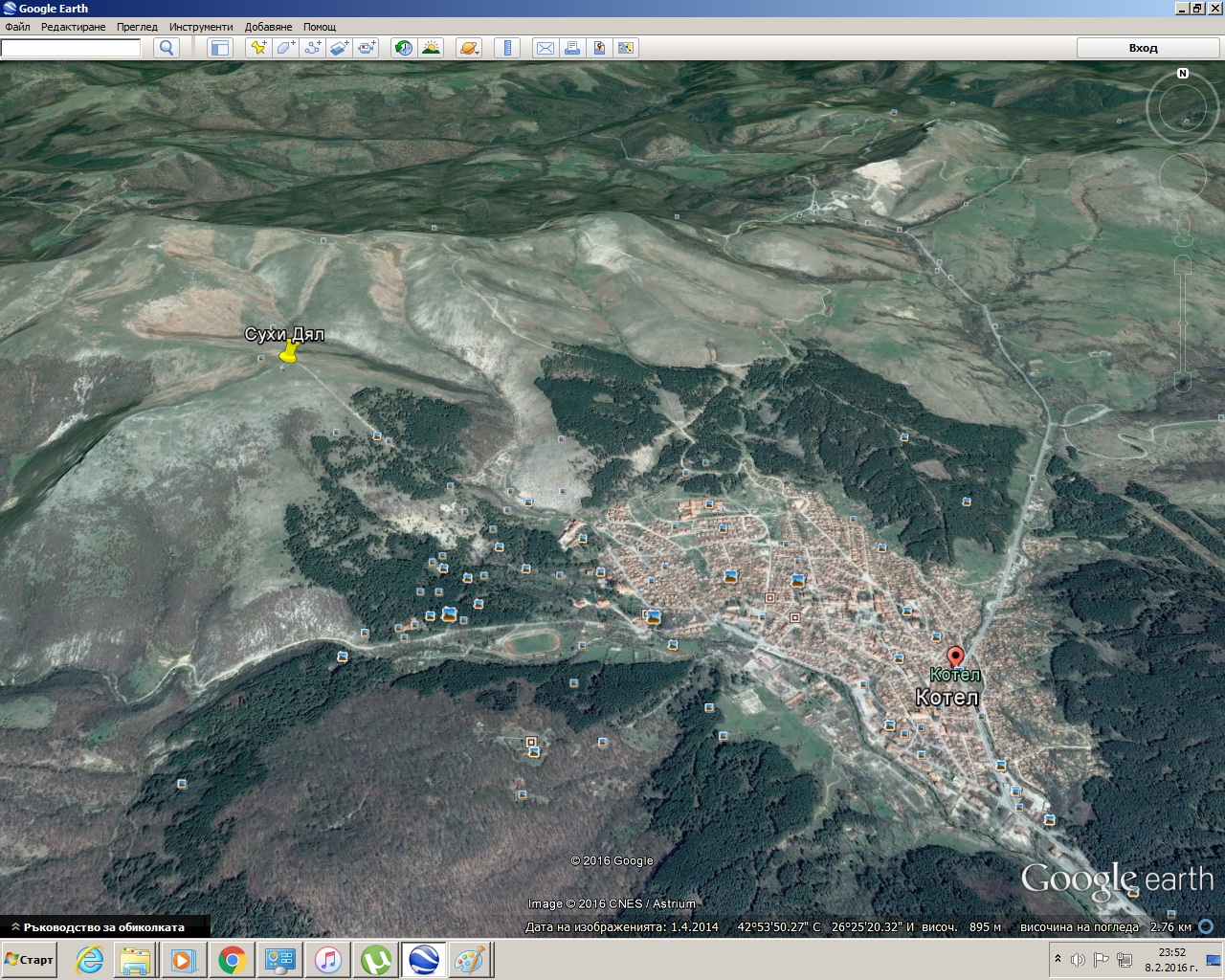Viewport: 1225px width, 980px height.
Task: Click the search magnifier button
Action: 167,48
